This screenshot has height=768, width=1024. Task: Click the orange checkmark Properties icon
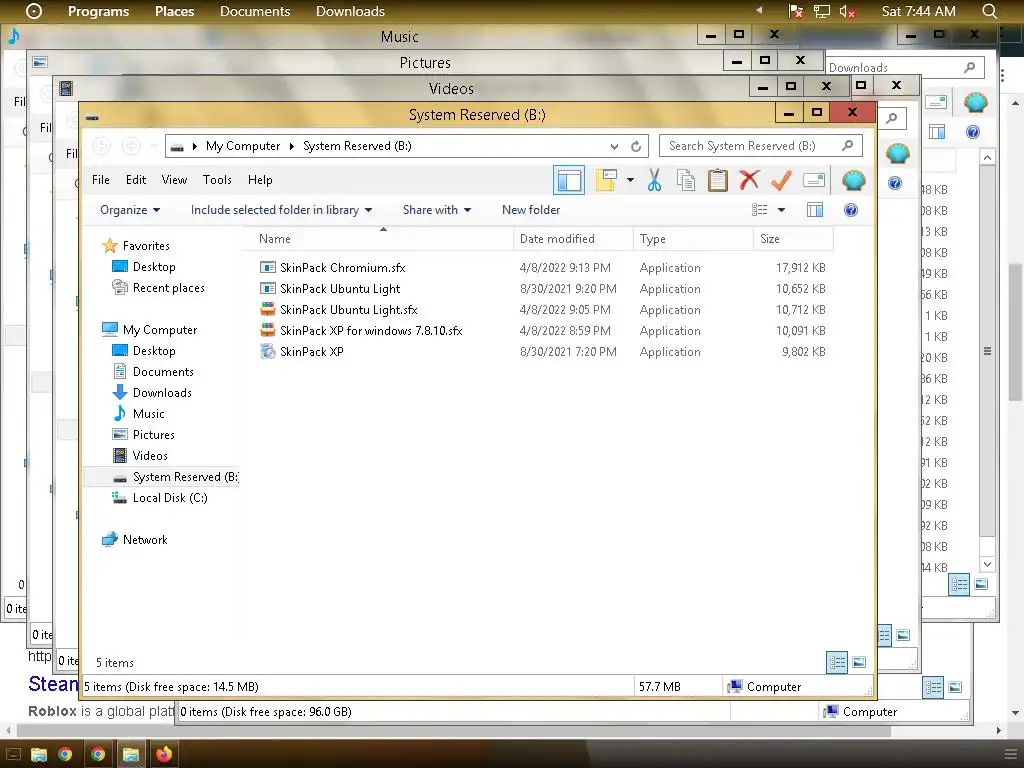pyautogui.click(x=781, y=180)
